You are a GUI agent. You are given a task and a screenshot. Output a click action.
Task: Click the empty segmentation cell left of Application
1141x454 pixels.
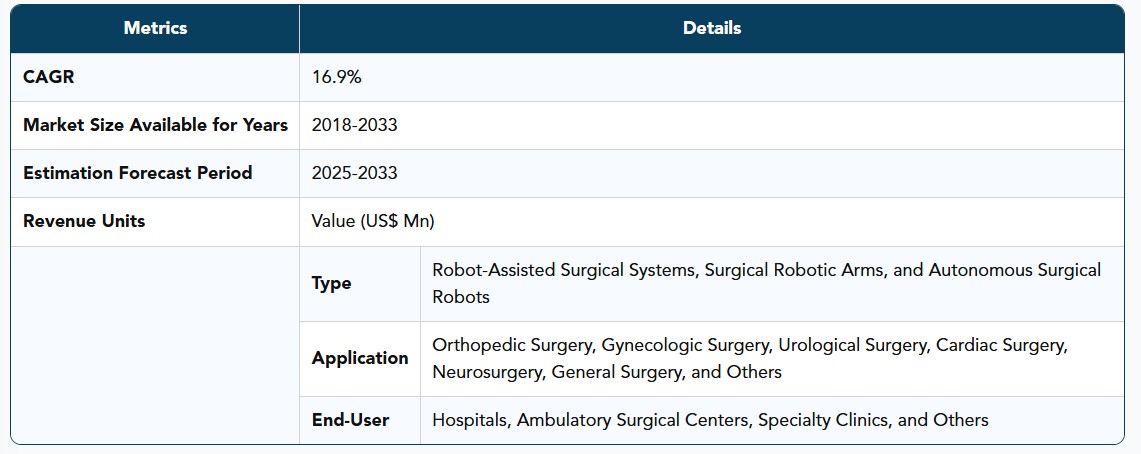[155, 345]
